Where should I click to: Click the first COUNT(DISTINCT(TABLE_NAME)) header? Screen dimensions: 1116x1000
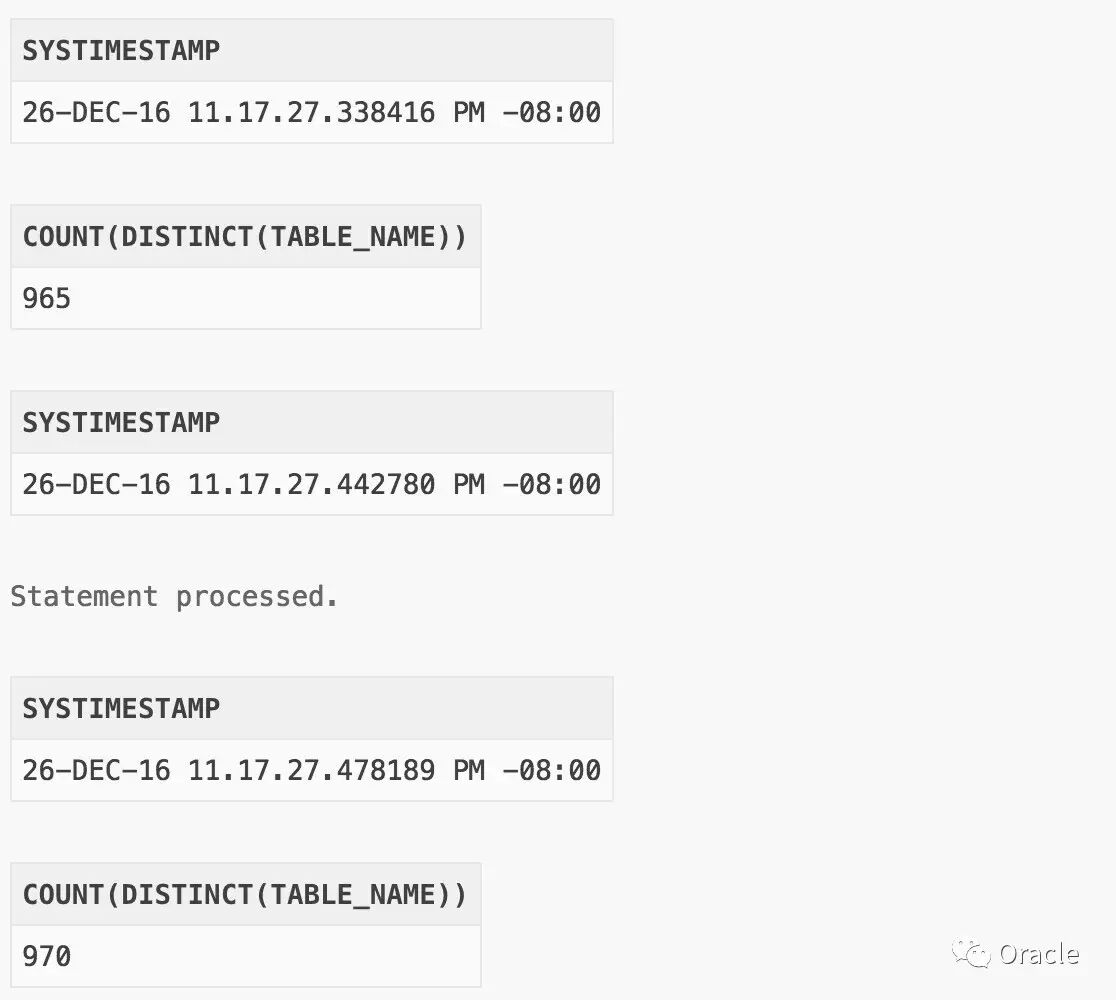245,236
